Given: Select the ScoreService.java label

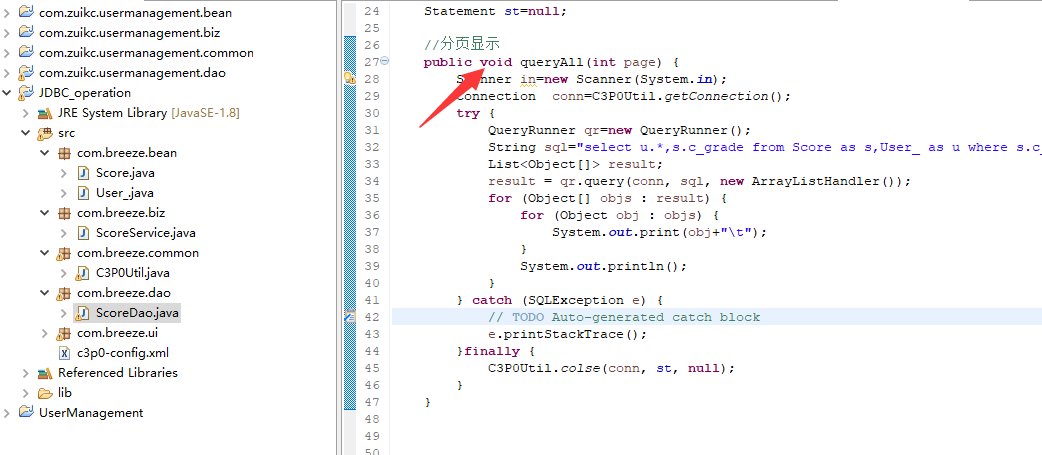Looking at the screenshot, I should 146,232.
